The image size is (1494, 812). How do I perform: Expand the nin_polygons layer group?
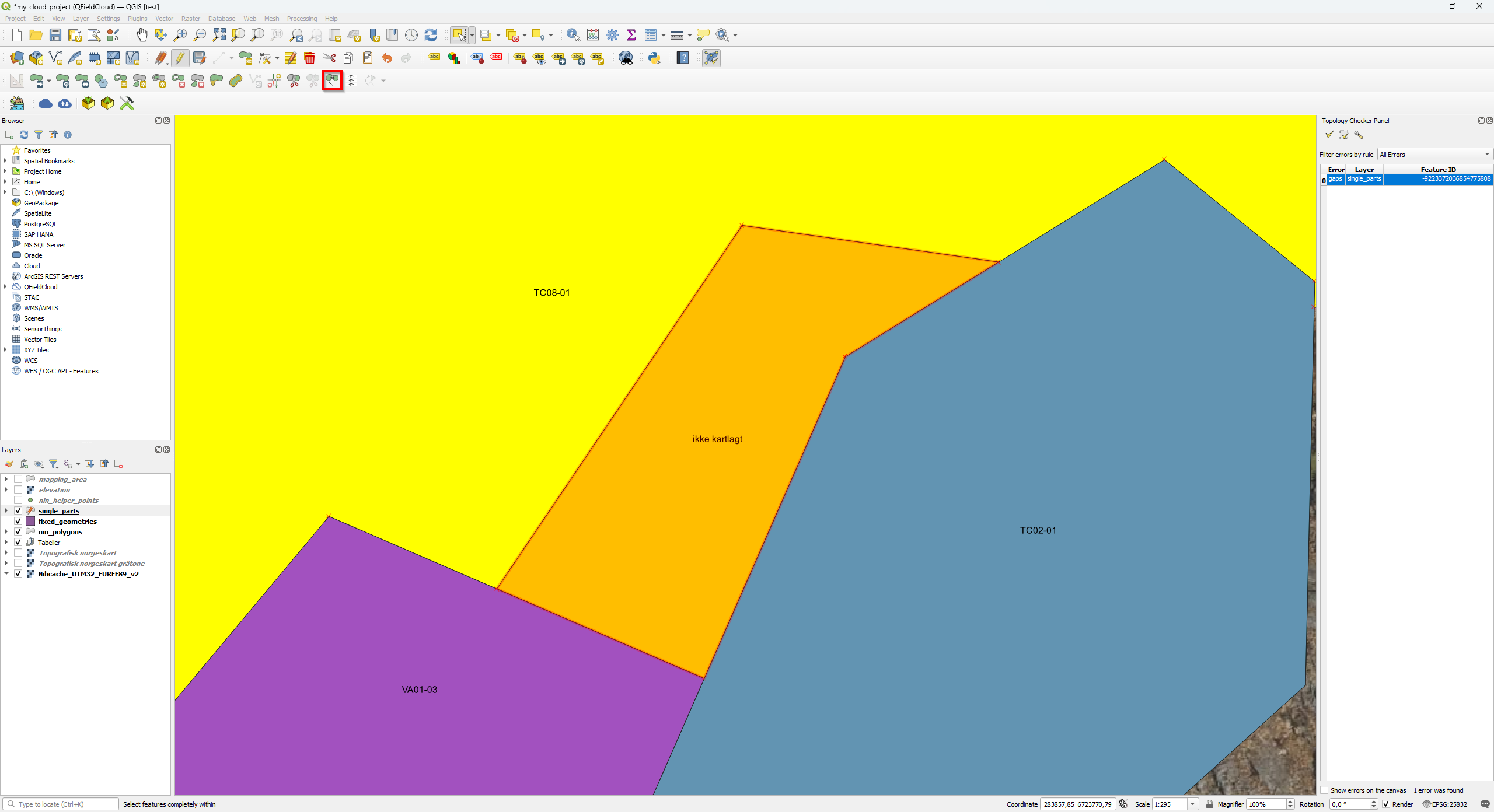6,532
